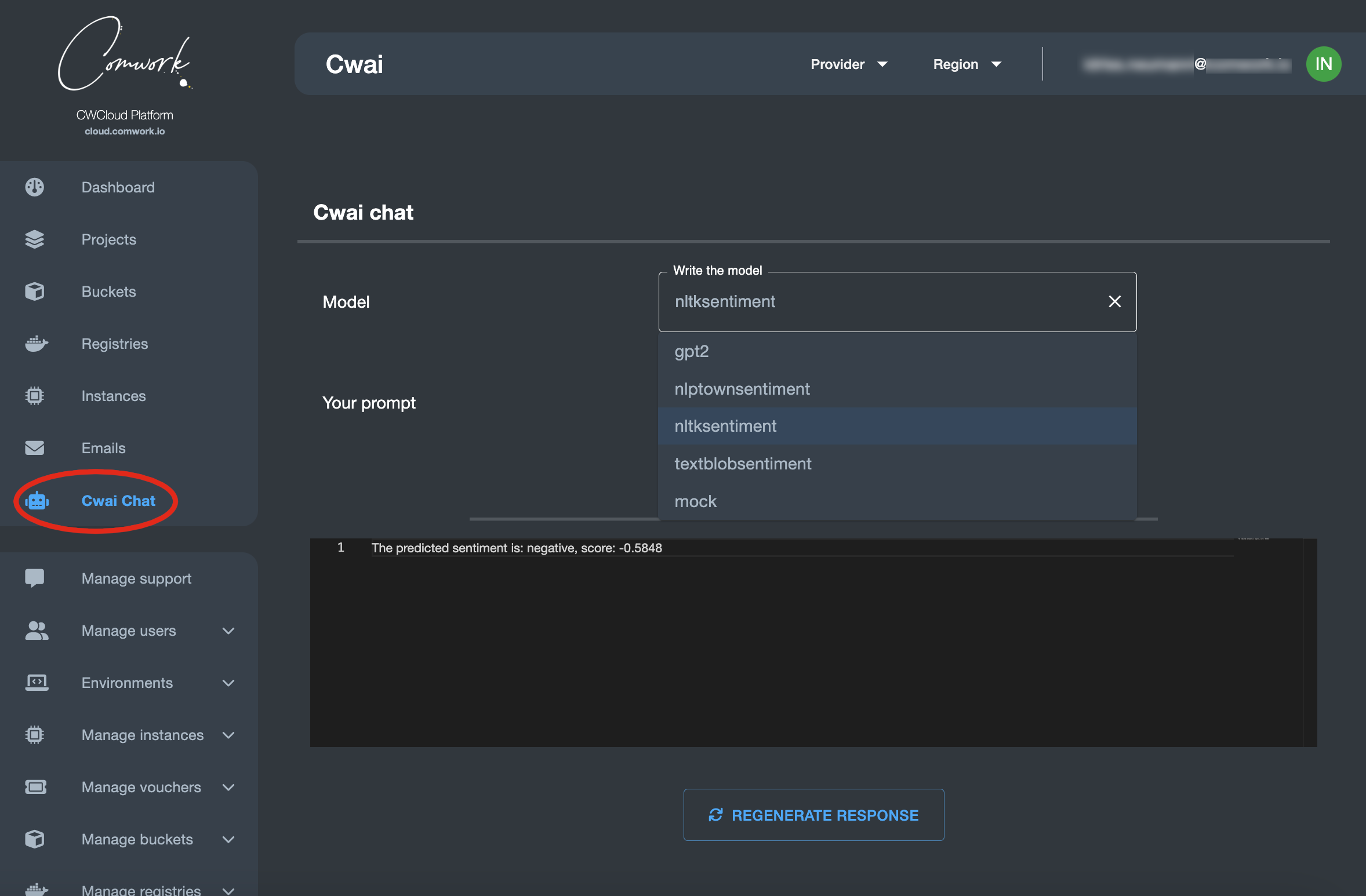Open Manage support page
This screenshot has height=896, width=1366.
pyautogui.click(x=137, y=578)
